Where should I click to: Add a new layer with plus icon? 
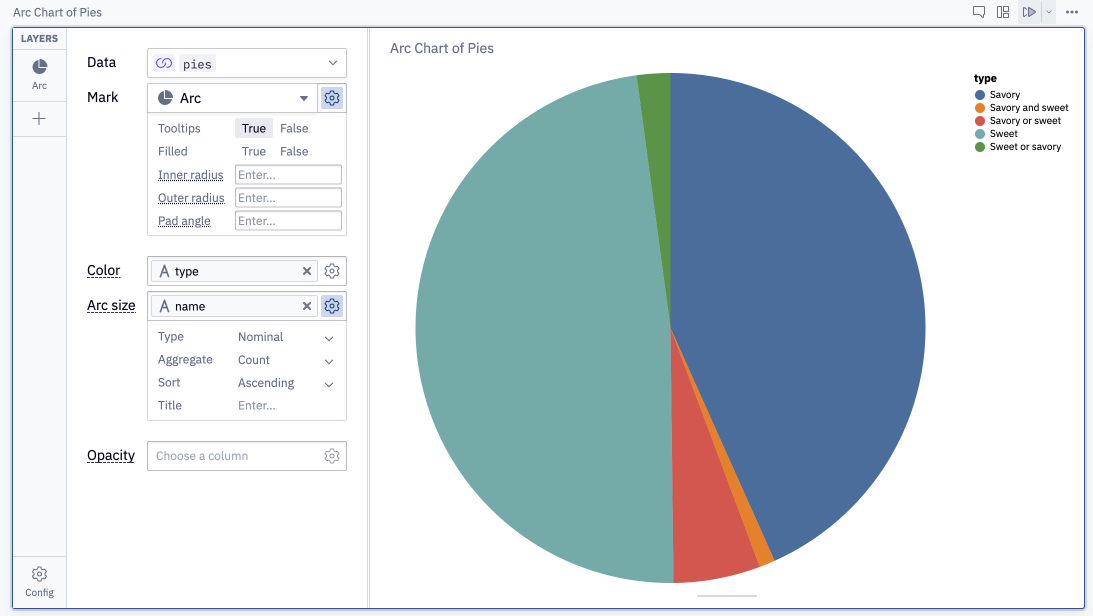tap(39, 118)
